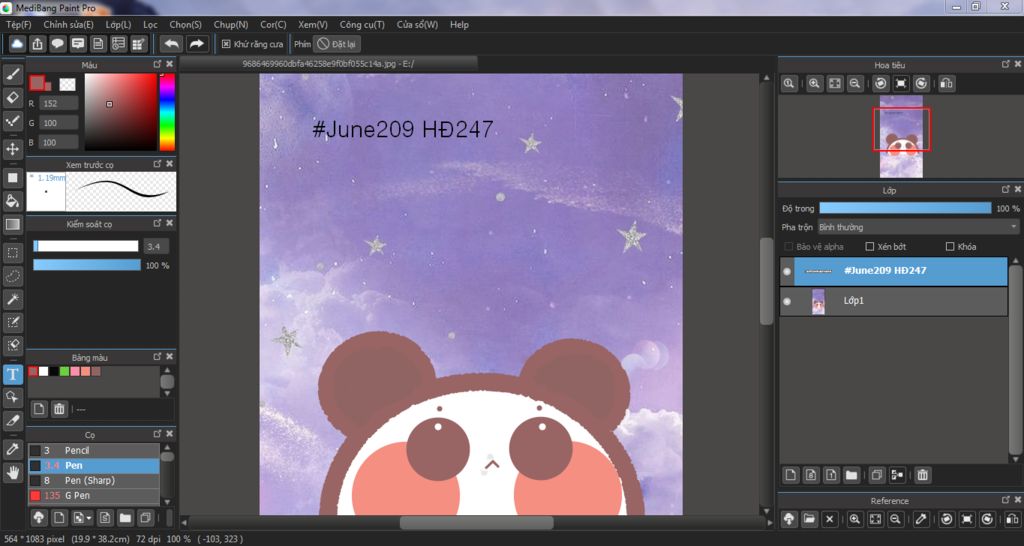Hide the Lớp1 layer
Image resolution: width=1024 pixels, height=546 pixels.
pos(787,301)
